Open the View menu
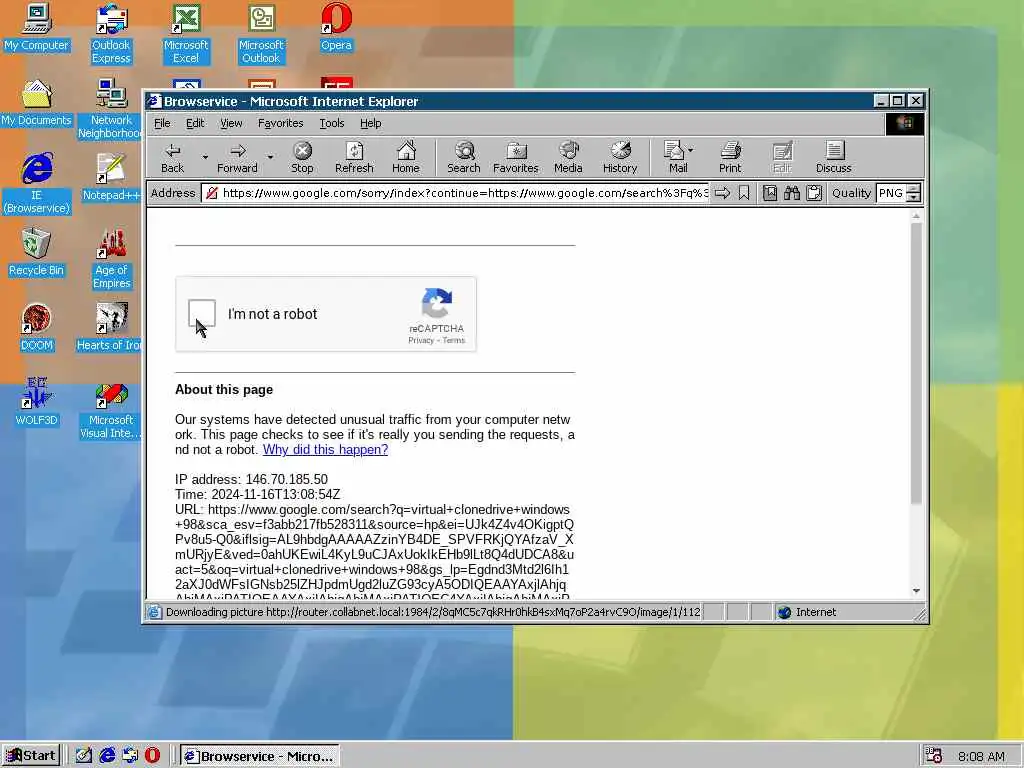Screen dimensions: 1024x768 point(231,123)
